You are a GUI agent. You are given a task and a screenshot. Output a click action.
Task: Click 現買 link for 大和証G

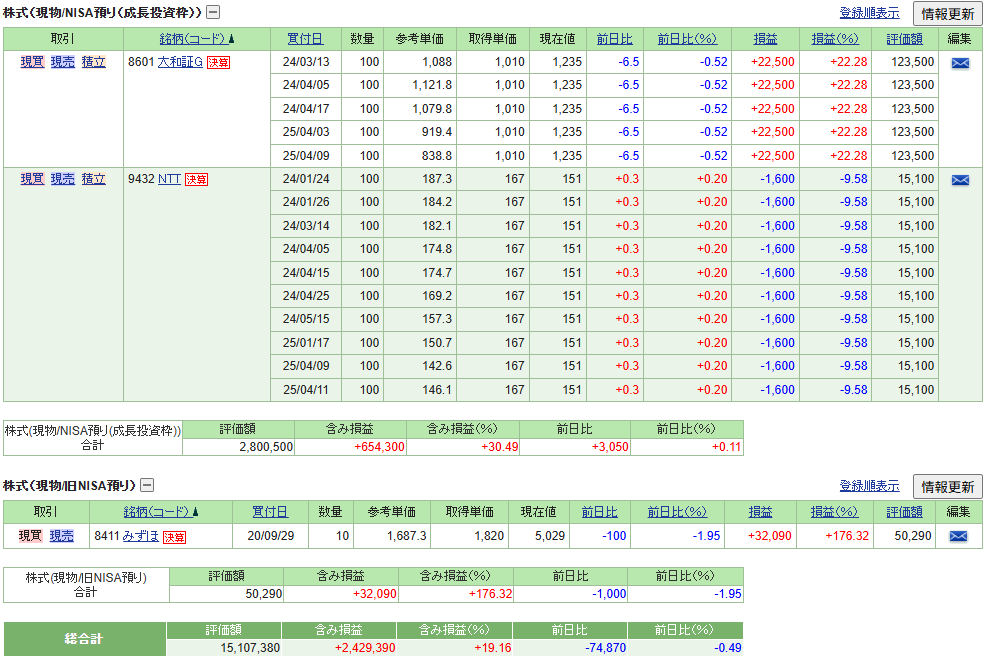click(32, 62)
